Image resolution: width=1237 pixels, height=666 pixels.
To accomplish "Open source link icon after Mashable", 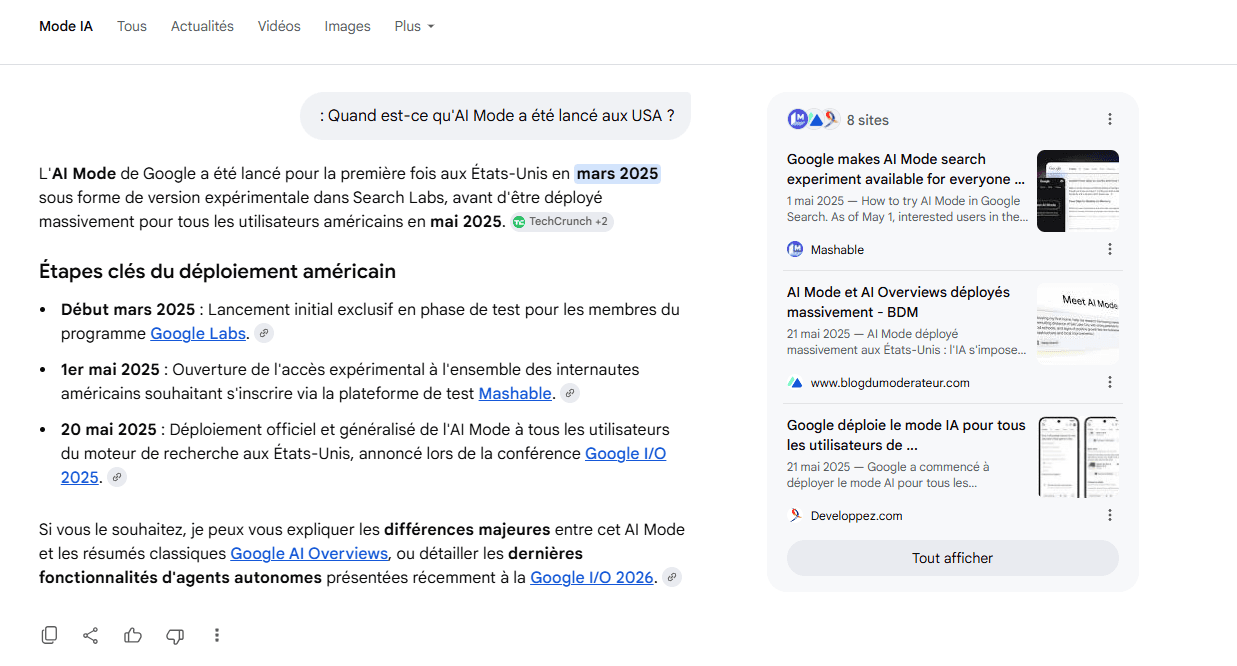I will tap(570, 394).
